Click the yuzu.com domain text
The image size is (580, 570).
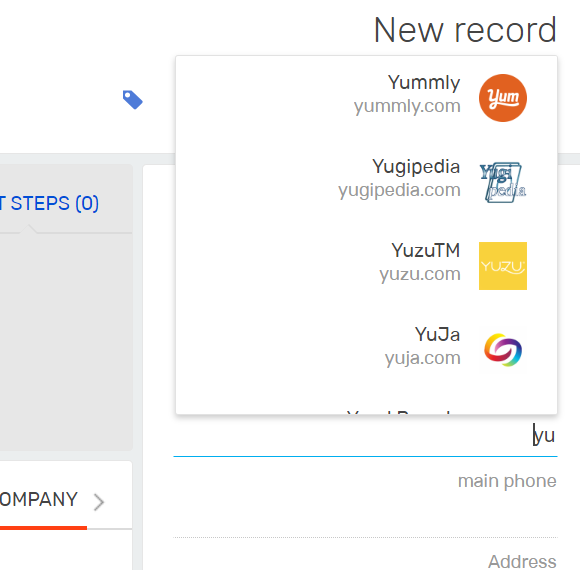(x=420, y=274)
